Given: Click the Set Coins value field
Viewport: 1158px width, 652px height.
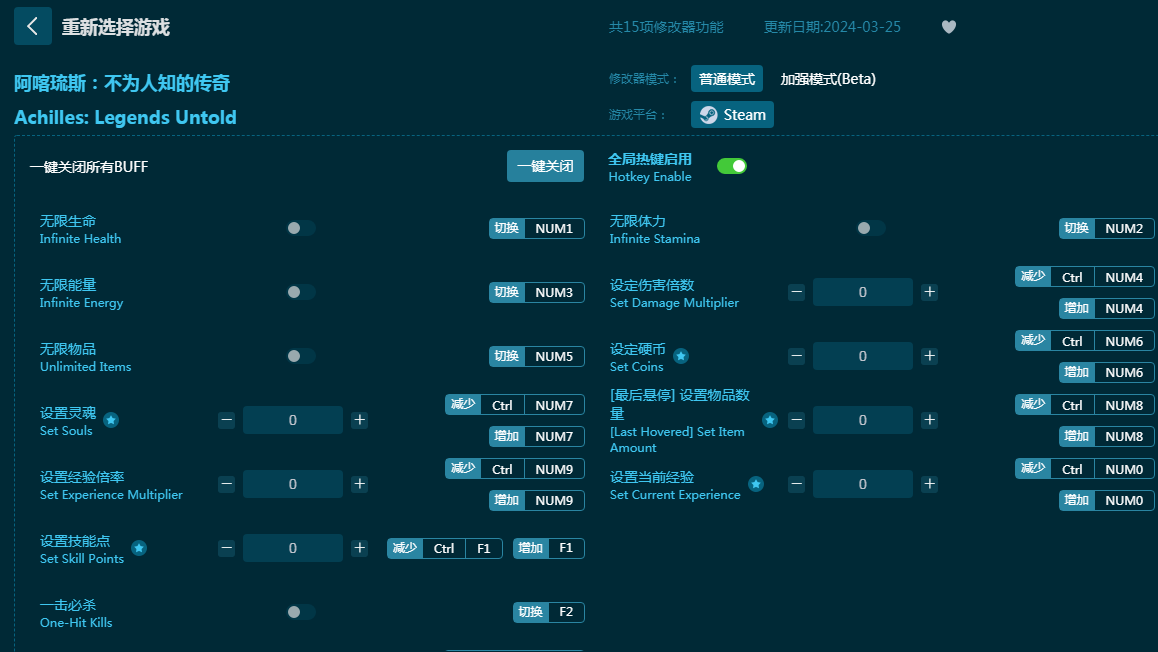Looking at the screenshot, I should (863, 356).
